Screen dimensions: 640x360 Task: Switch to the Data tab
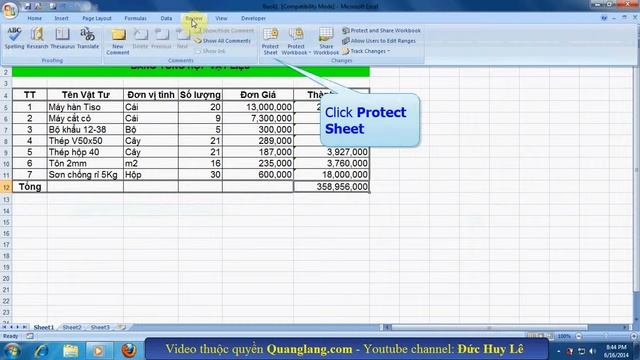pos(166,18)
